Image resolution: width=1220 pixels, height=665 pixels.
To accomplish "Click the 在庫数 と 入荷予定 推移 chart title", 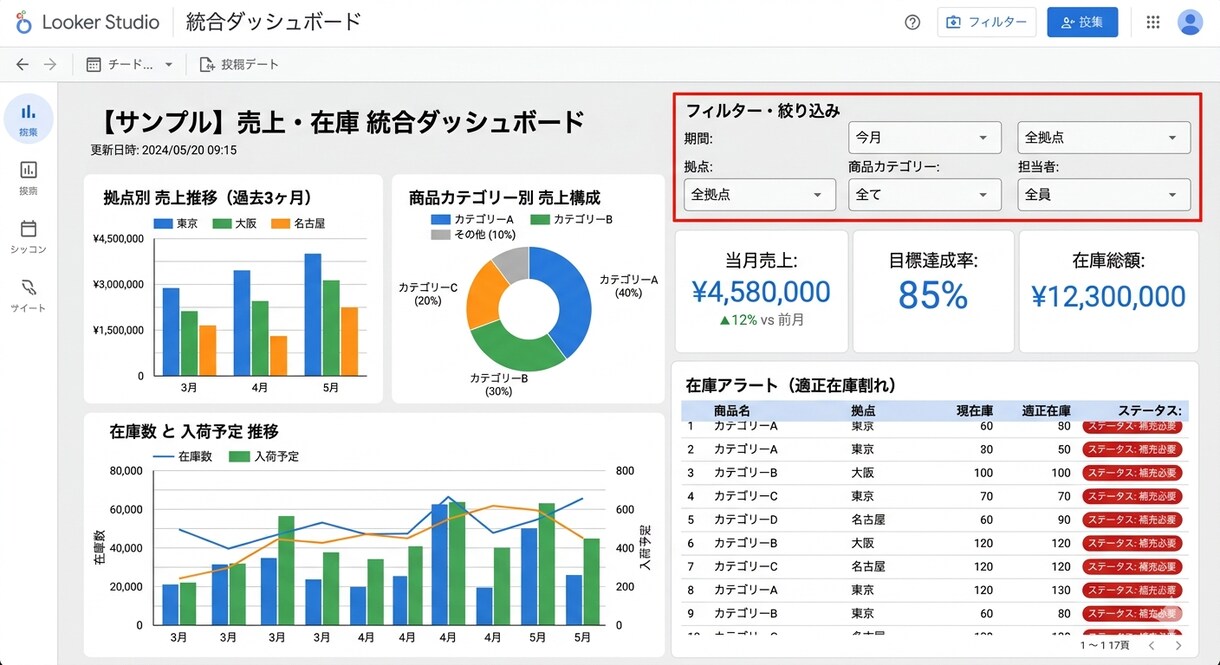I will coord(193,431).
